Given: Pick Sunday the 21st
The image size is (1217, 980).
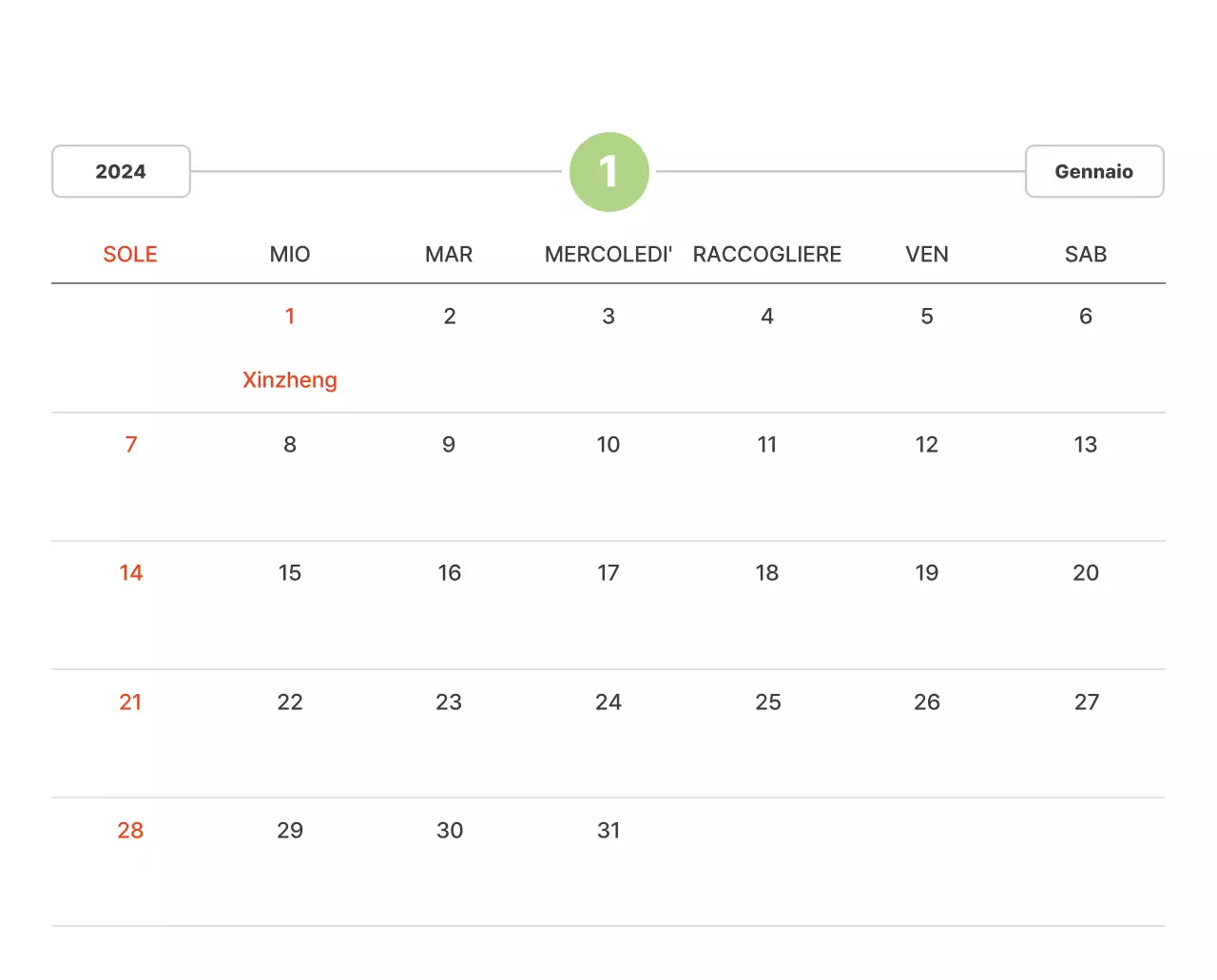Looking at the screenshot, I should point(131,701).
